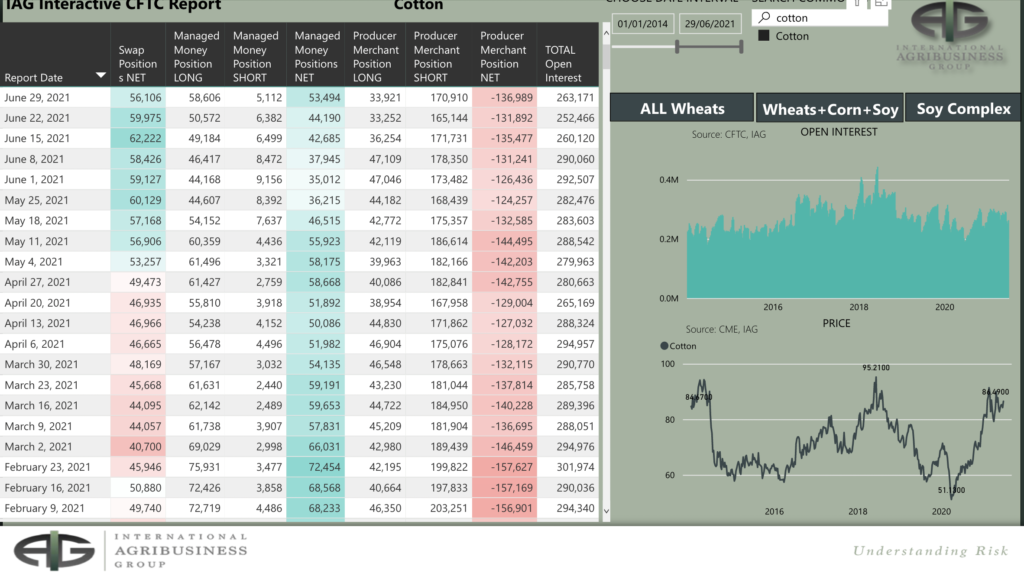Click the producer net value -124,257
The width and height of the screenshot is (1024, 576).
pos(512,200)
